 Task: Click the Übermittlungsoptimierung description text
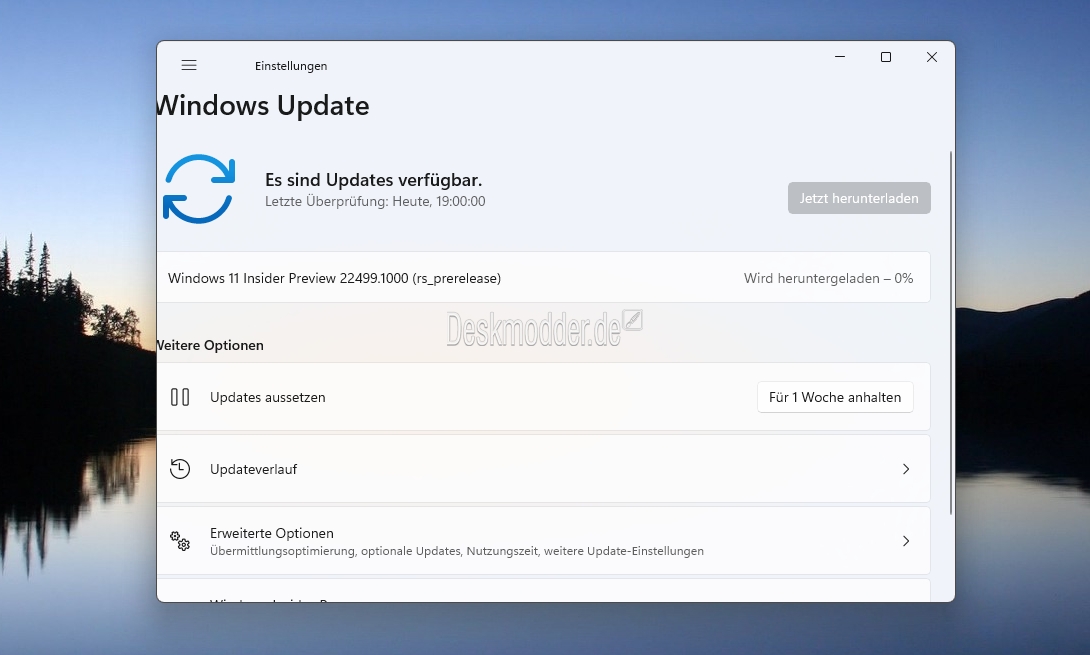click(457, 551)
